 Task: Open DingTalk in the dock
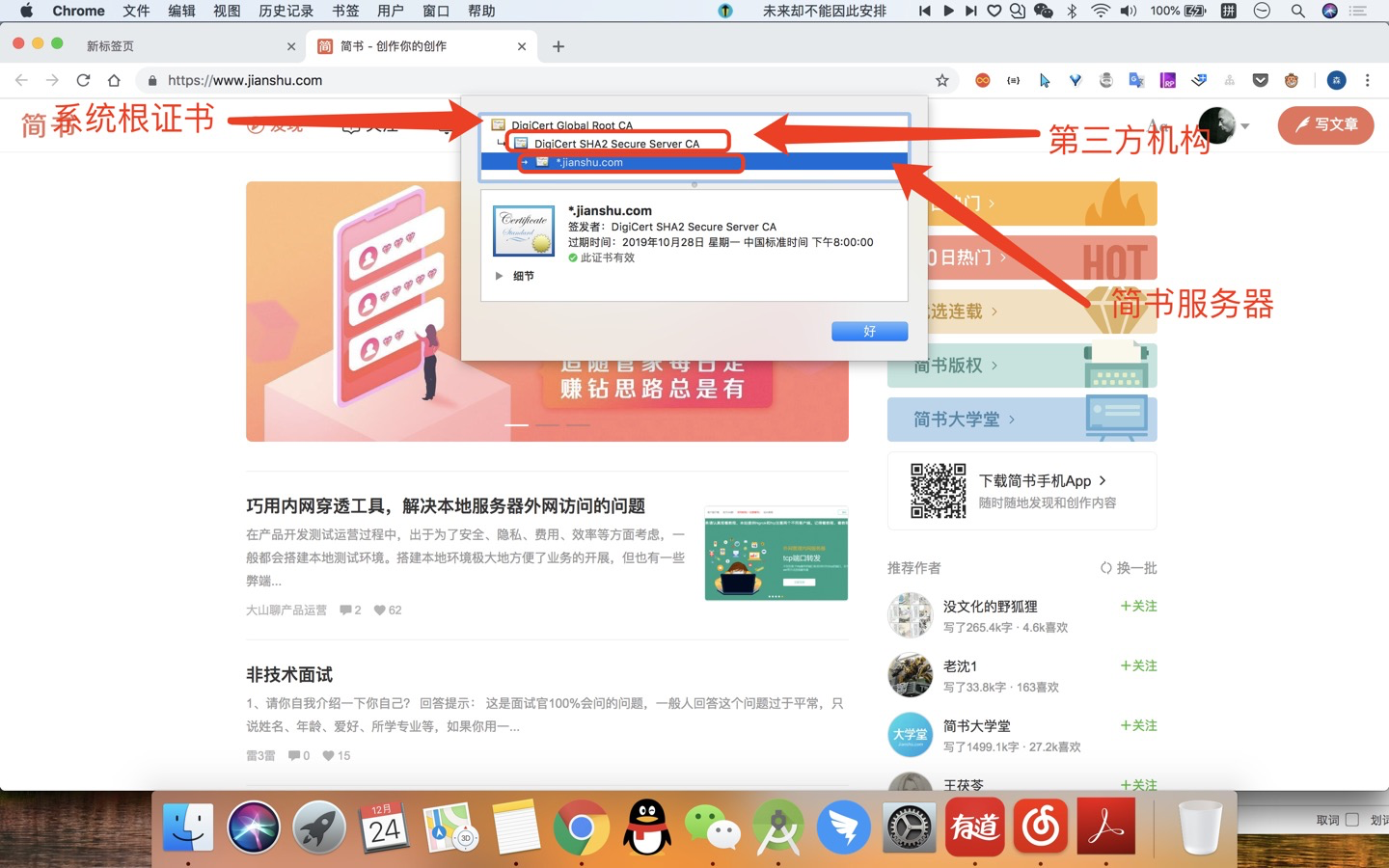click(x=844, y=827)
